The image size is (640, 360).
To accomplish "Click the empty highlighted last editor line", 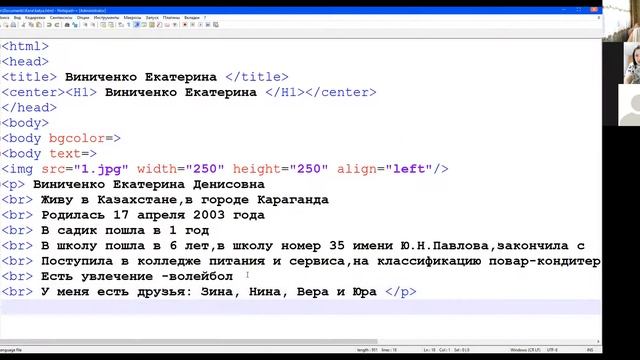I will 300,307.
